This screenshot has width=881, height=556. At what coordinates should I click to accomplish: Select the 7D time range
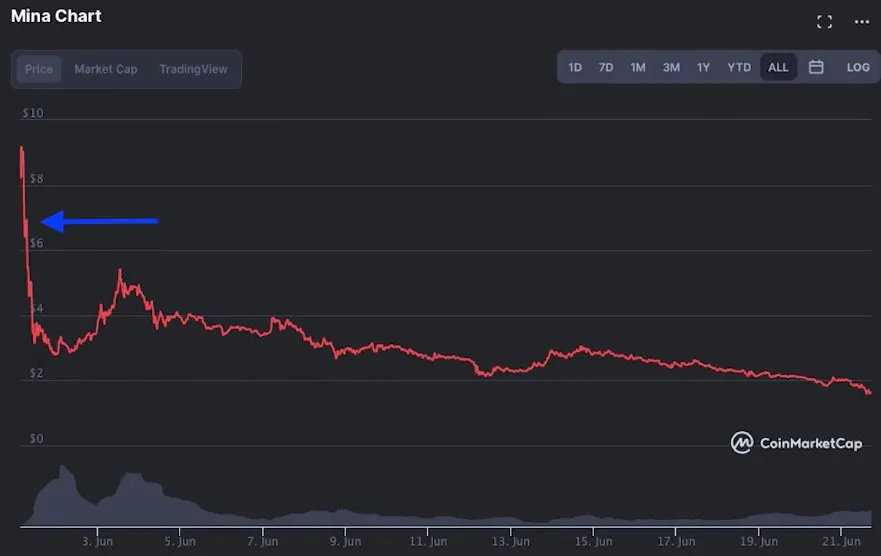pos(606,67)
